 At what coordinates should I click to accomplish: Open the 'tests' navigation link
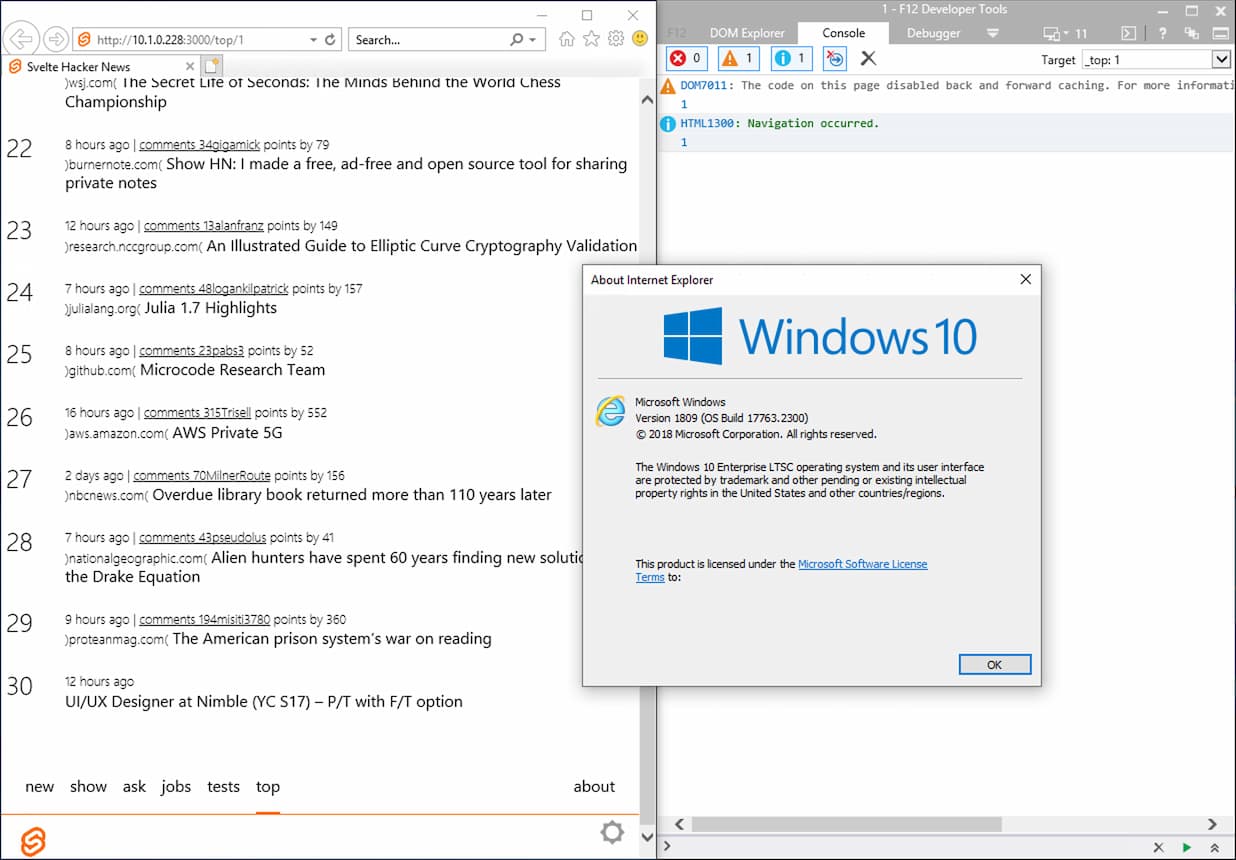coord(223,787)
